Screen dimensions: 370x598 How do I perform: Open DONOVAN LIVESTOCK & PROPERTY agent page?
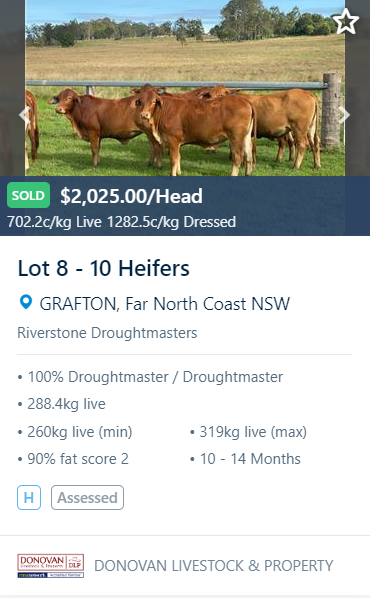point(214,566)
